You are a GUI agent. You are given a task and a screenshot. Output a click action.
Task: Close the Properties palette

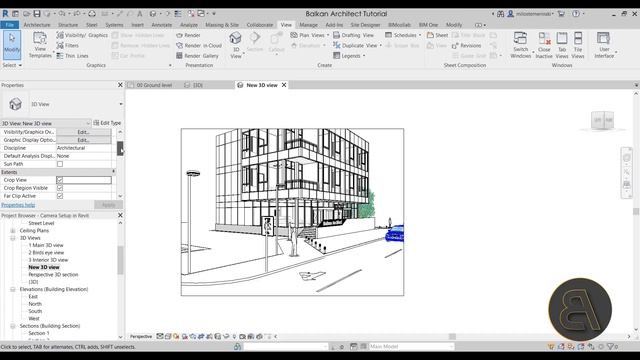coord(120,85)
